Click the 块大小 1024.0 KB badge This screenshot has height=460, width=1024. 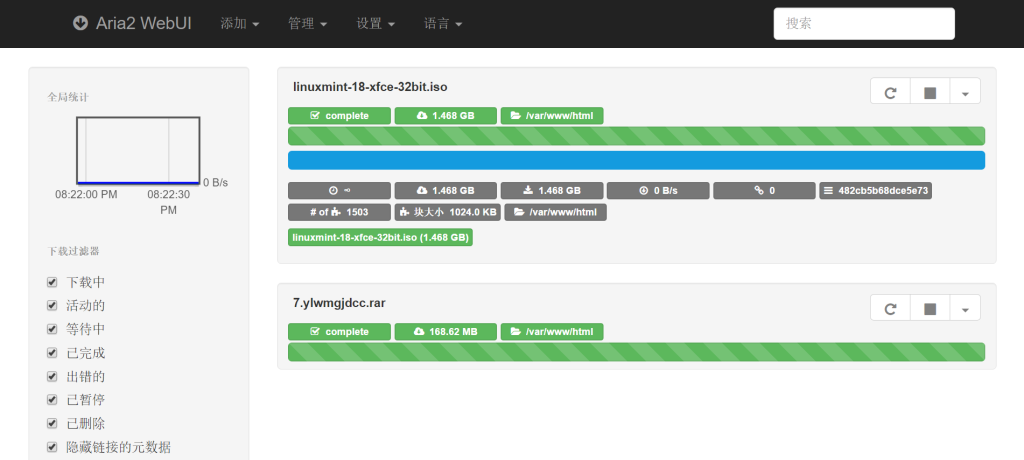447,212
